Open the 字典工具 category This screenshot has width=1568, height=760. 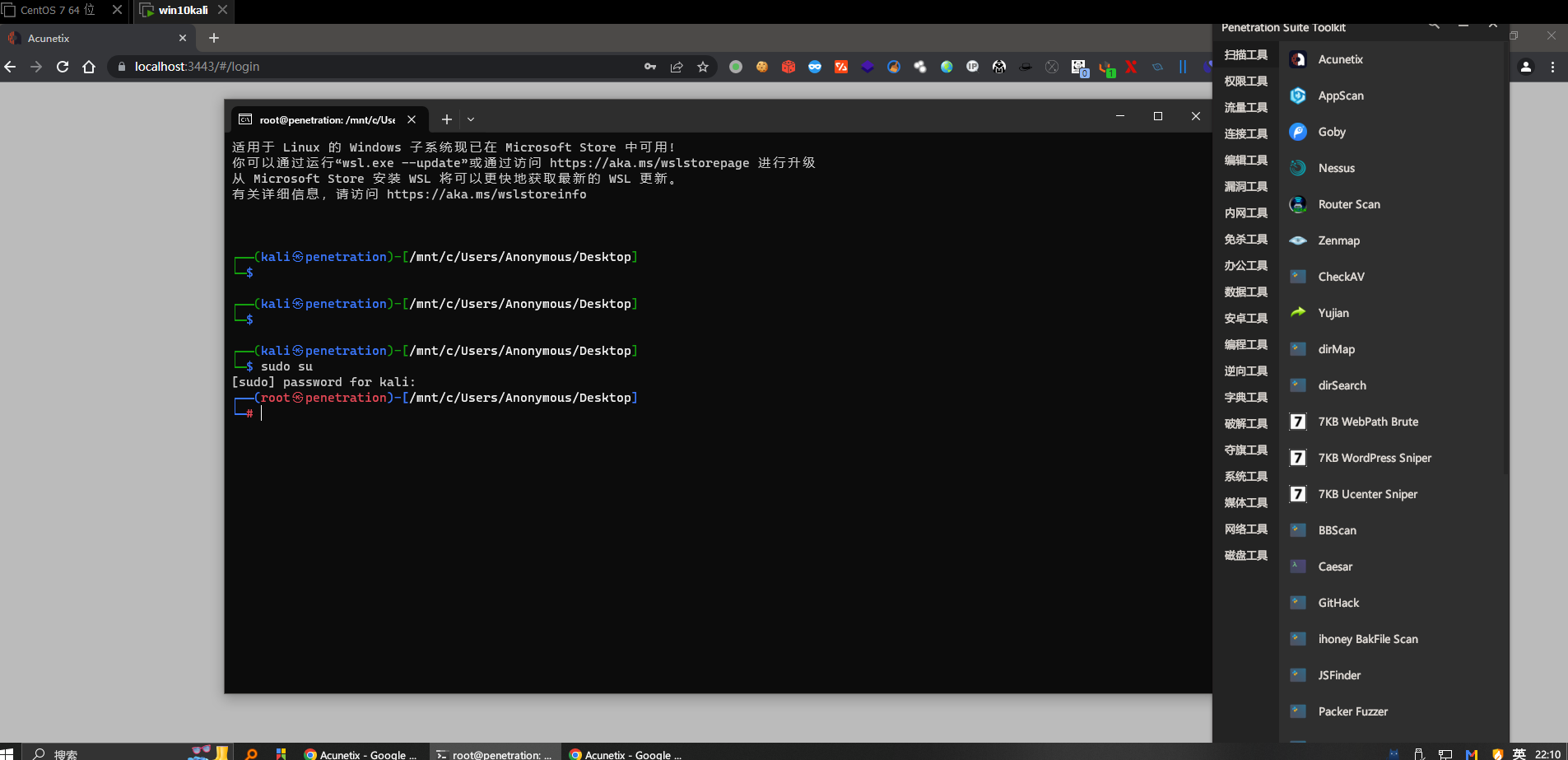(x=1245, y=398)
